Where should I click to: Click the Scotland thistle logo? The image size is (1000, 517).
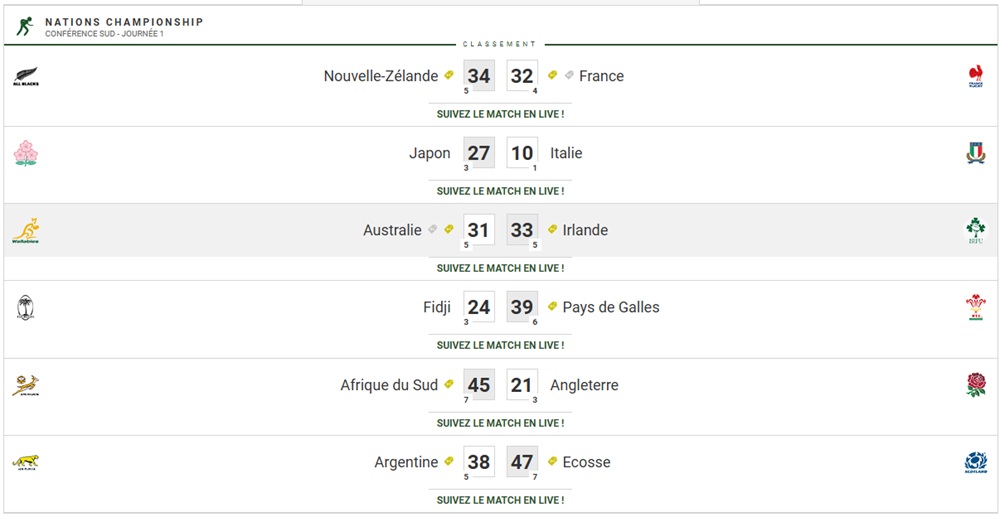[975, 462]
